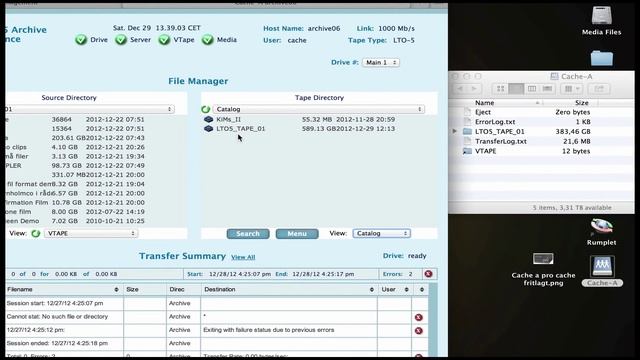Sort Finder list by Size column

(x=582, y=103)
